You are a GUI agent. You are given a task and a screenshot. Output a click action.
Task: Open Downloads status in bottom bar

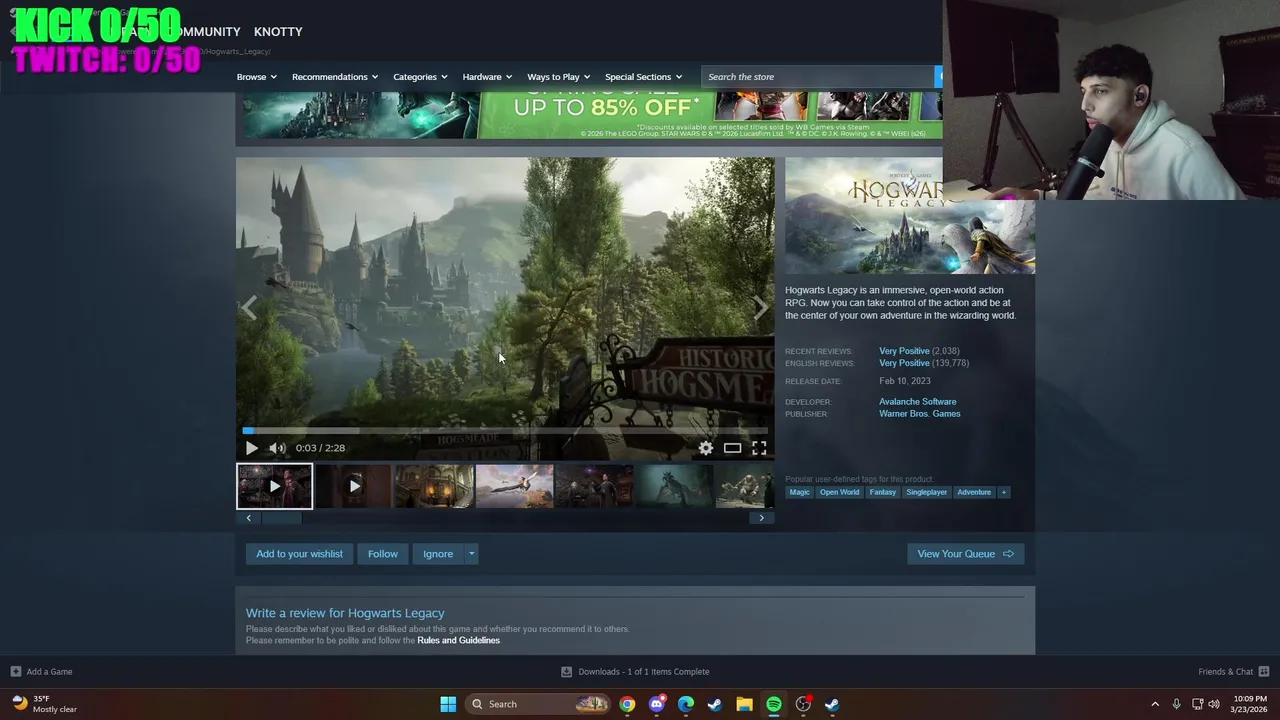(635, 672)
